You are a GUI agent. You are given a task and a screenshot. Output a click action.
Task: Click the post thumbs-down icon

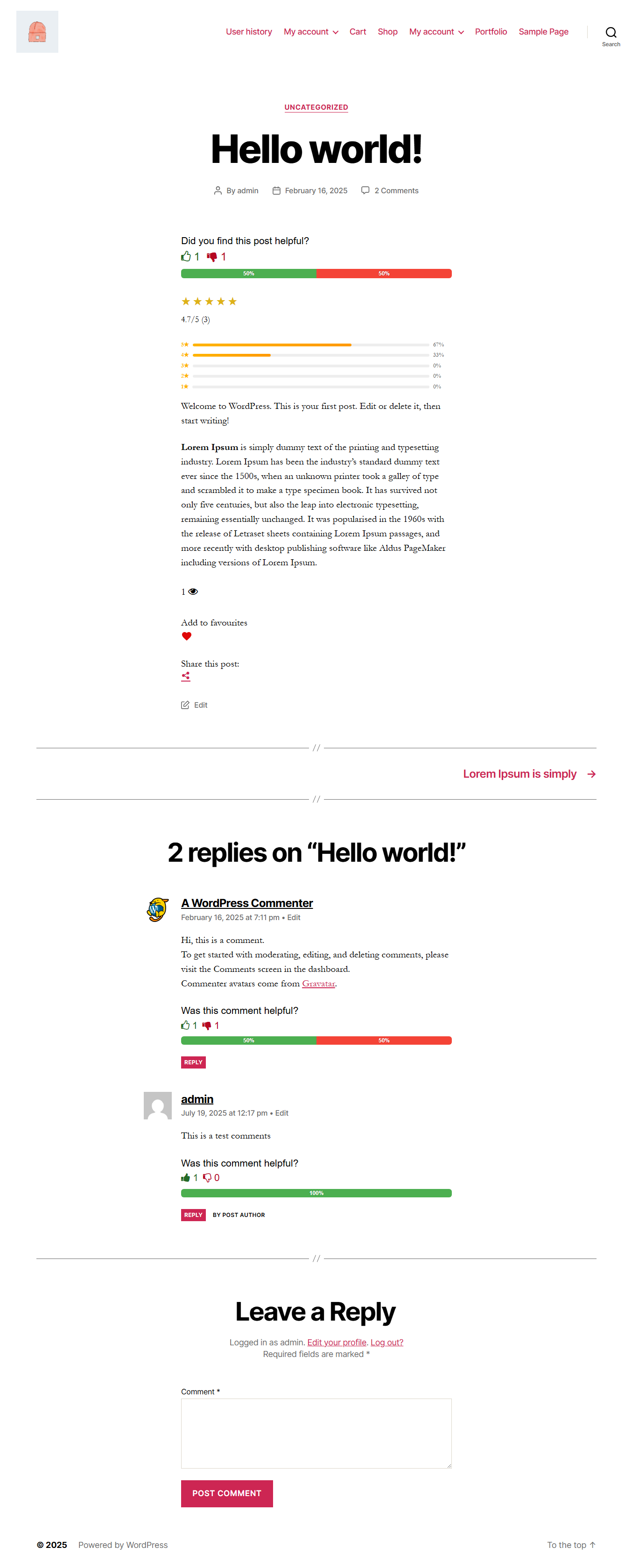tap(212, 257)
